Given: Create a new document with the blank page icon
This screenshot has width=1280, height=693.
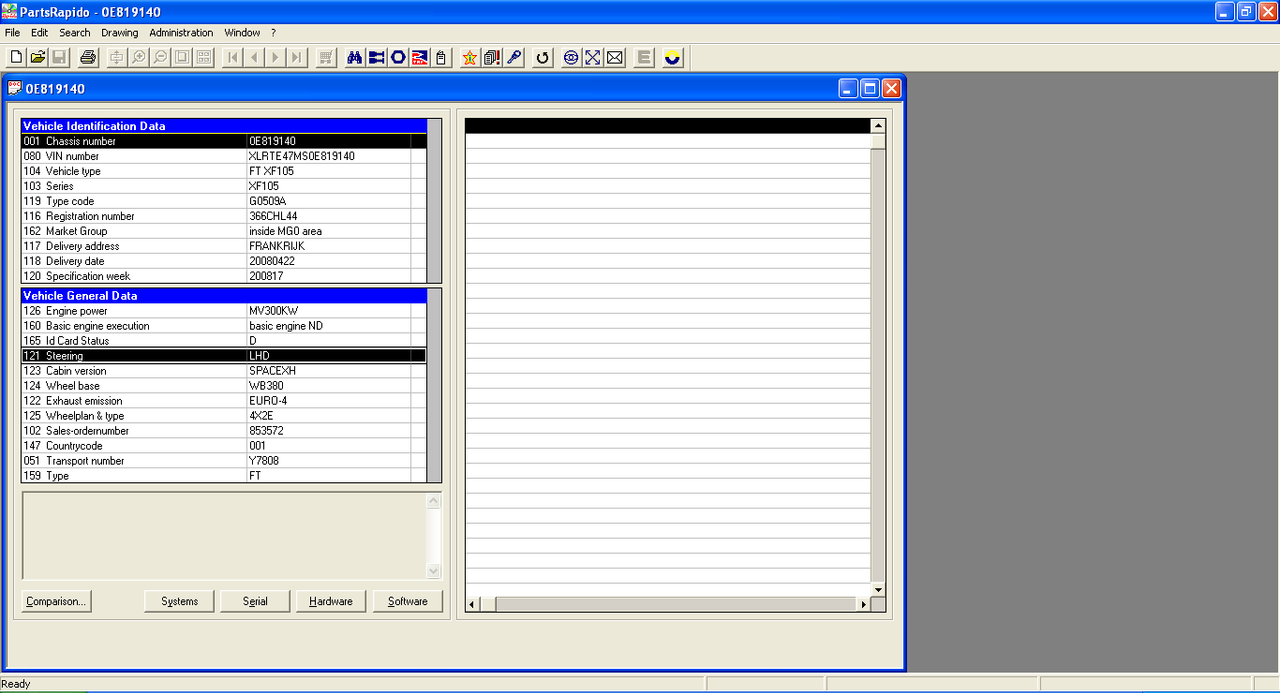Looking at the screenshot, I should point(16,58).
